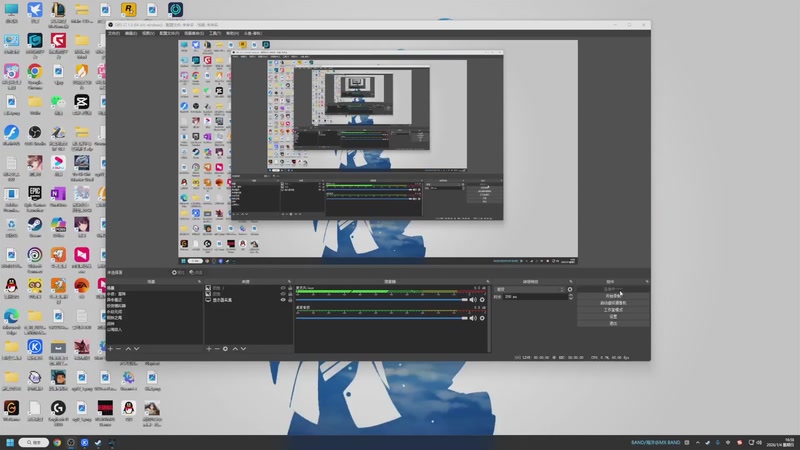800x450 pixels.
Task: Remove selected scene with minus icon
Action: coord(118,348)
